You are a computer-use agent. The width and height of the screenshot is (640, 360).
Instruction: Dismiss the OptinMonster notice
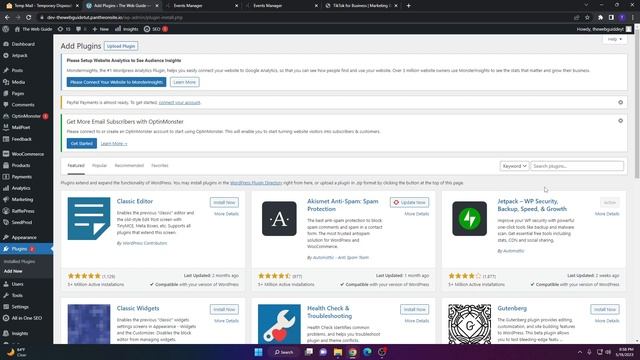pyautogui.click(x=620, y=121)
